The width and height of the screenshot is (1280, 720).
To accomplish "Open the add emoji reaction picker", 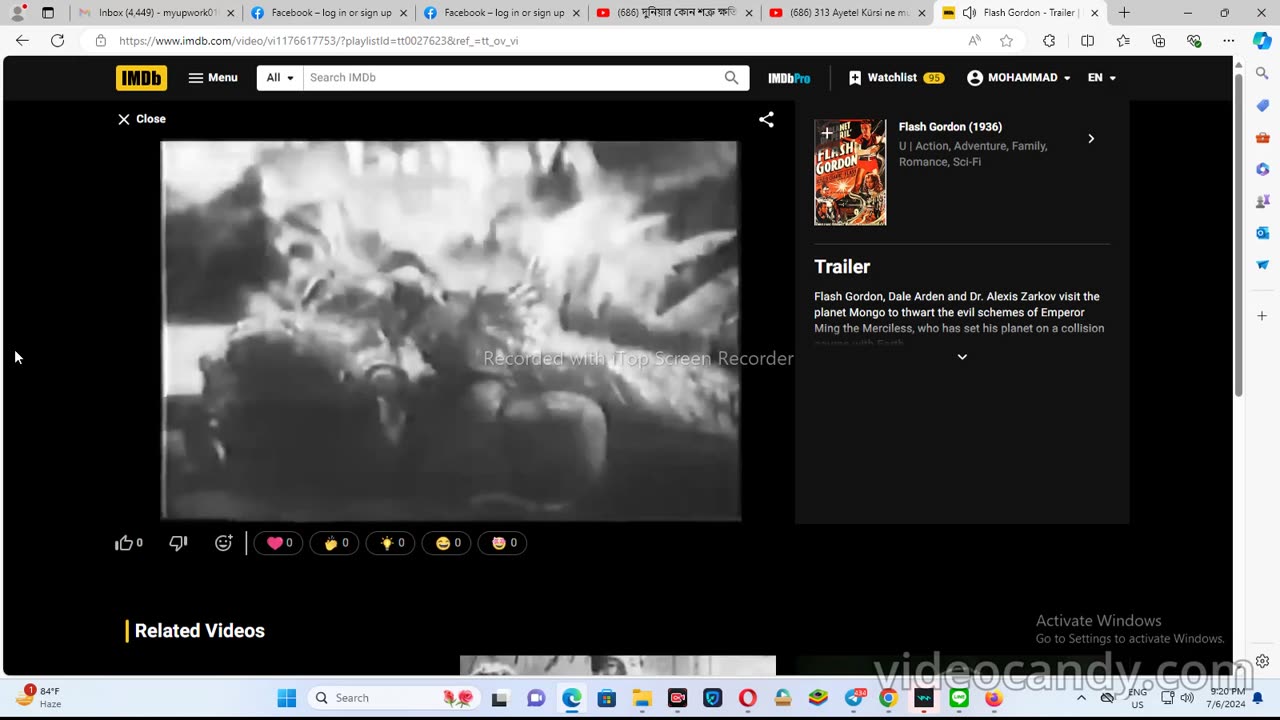I will point(224,543).
